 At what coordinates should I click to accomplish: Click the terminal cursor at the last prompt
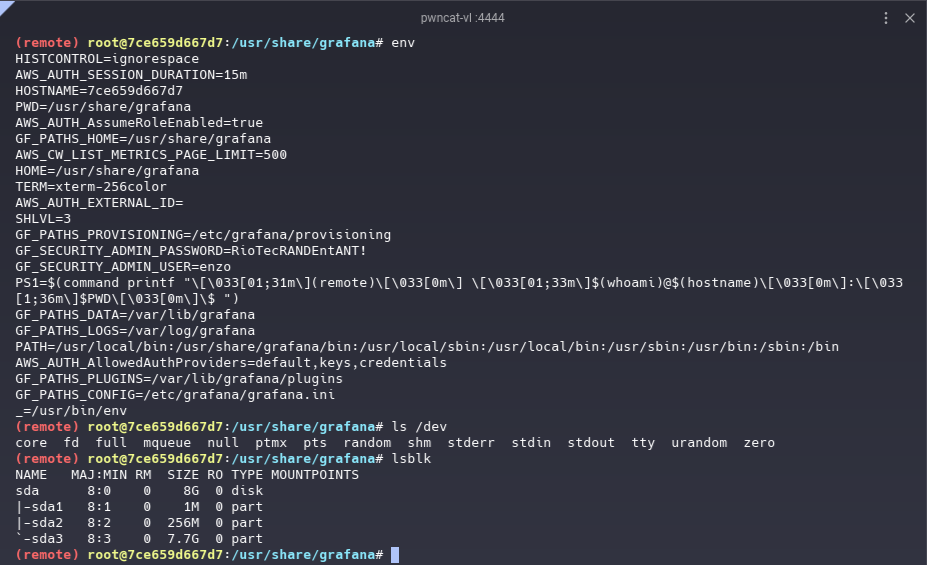coord(395,554)
